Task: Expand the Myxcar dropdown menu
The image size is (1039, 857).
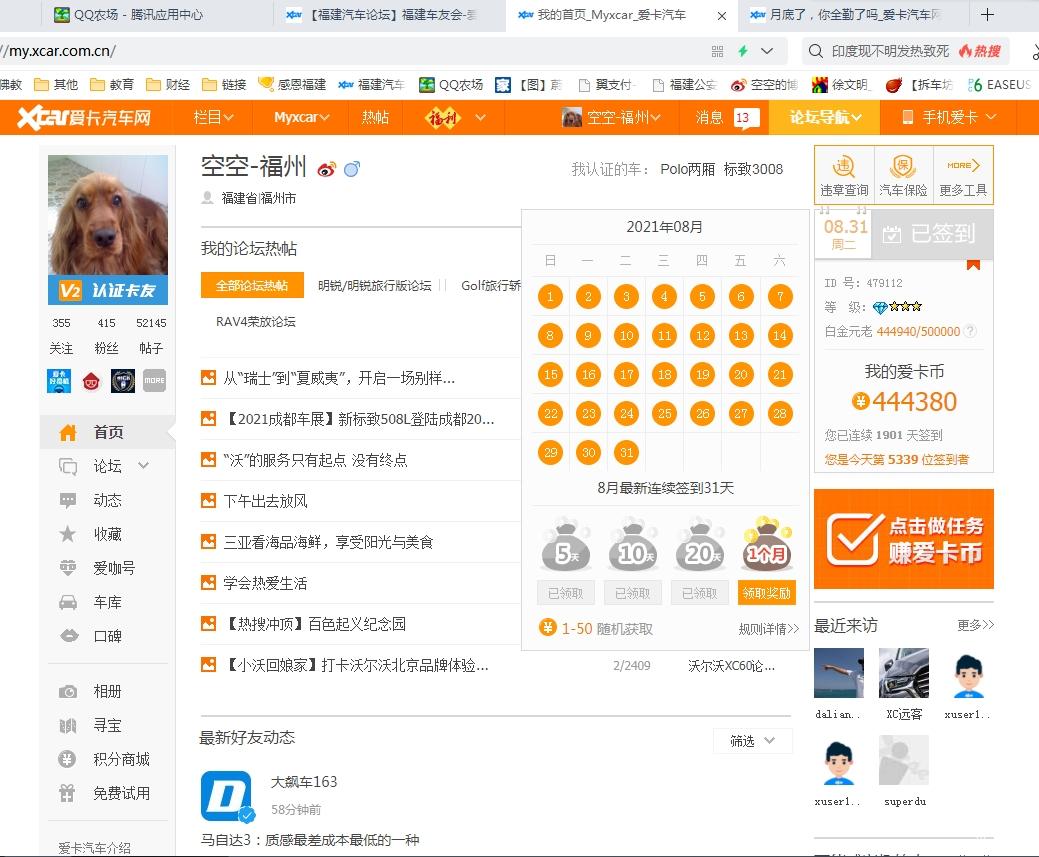Action: (x=301, y=117)
